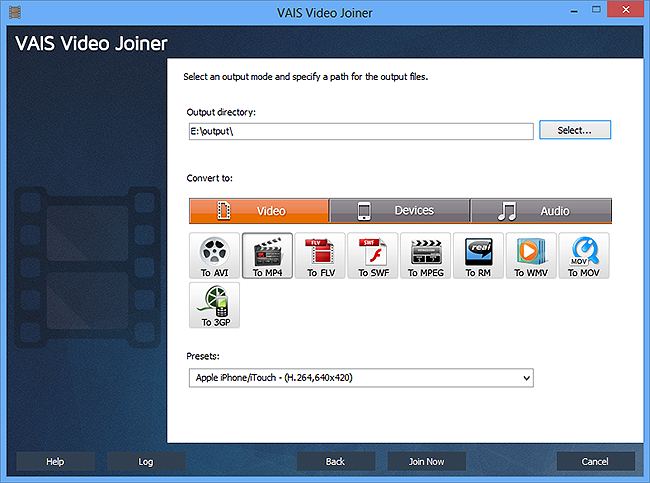Screen dimensions: 650x483
Task: Pick the To WMV format icon
Action: (531, 255)
